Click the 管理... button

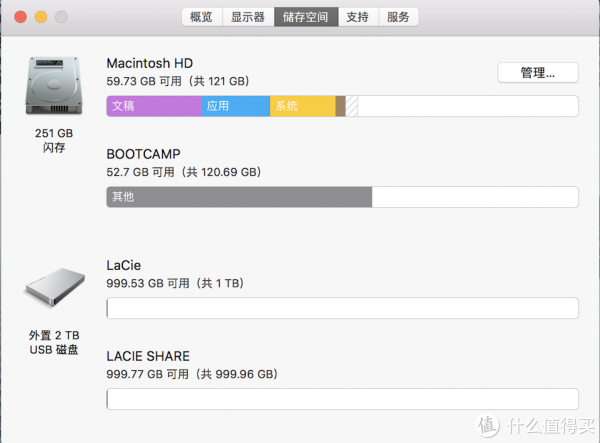[x=538, y=72]
